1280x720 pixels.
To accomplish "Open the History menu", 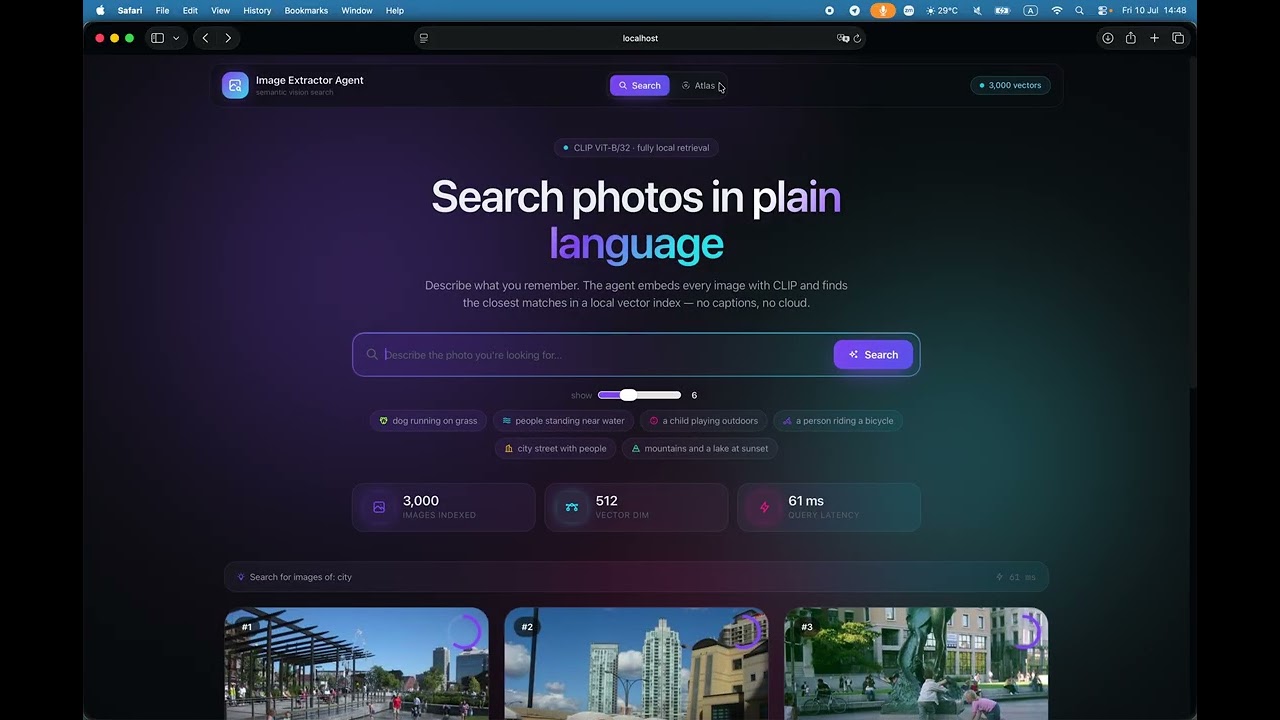I will tap(257, 10).
